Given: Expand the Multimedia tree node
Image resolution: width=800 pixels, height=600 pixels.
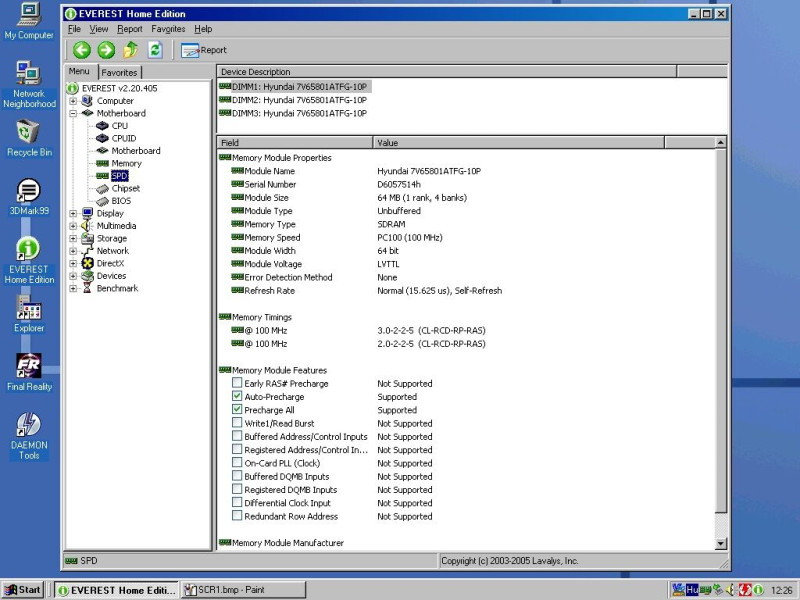Looking at the screenshot, I should pos(73,226).
